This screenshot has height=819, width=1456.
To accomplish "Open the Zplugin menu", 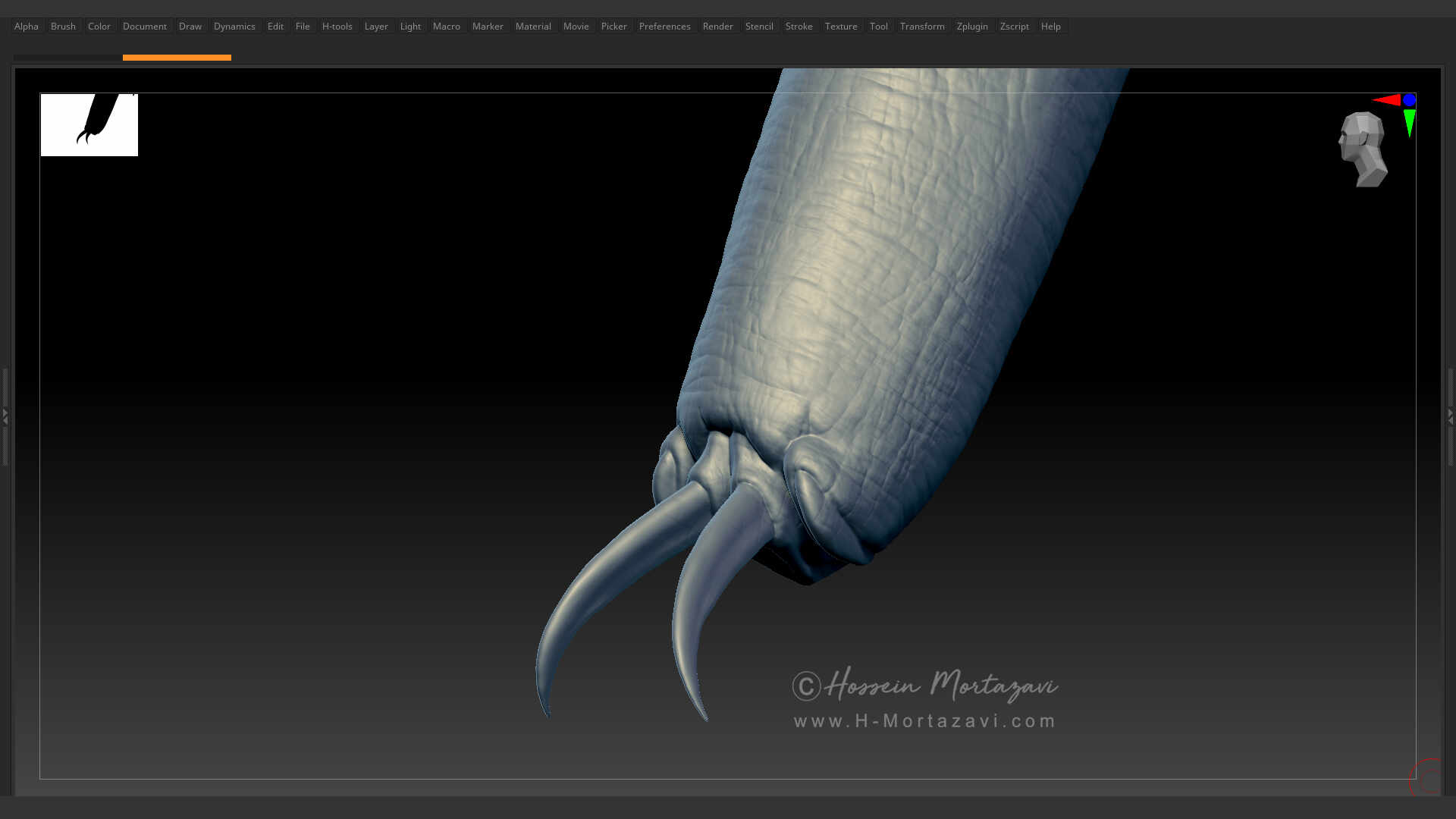I will click(x=972, y=26).
